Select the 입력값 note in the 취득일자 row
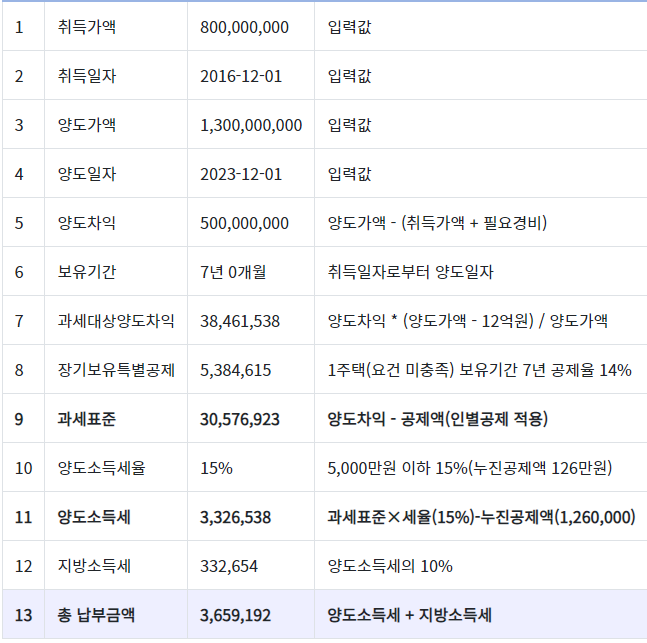Screen dimensions: 647x643 coord(349,76)
